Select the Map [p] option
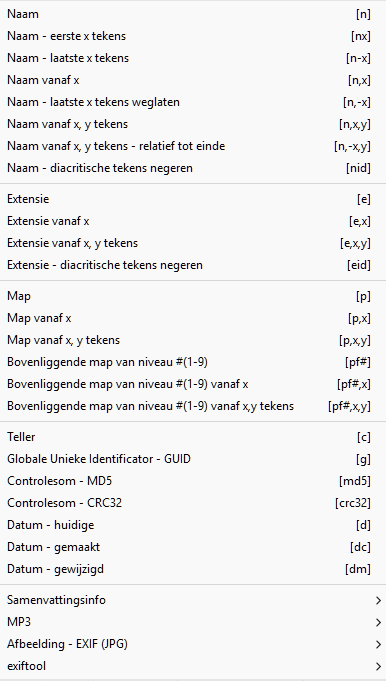Screen dimensions: 386x681 tap(193, 297)
